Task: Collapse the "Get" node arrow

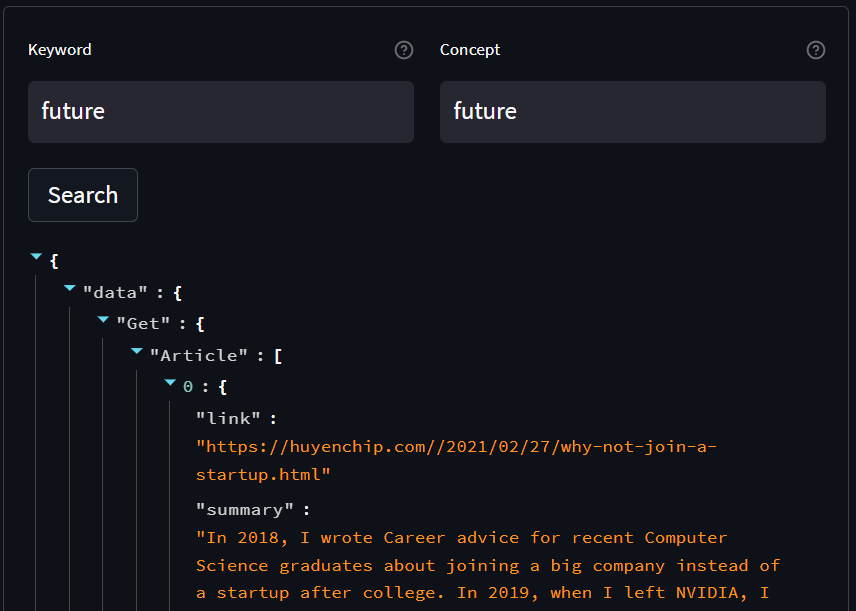Action: (x=103, y=319)
